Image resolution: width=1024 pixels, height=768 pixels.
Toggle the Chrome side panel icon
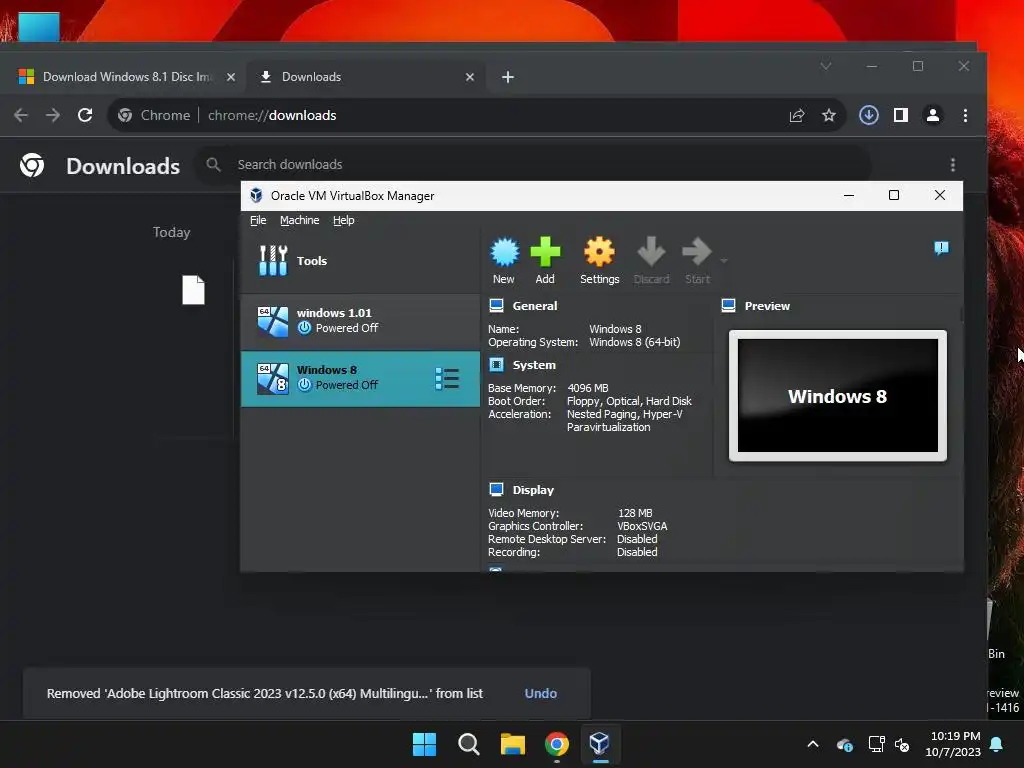pyautogui.click(x=901, y=116)
